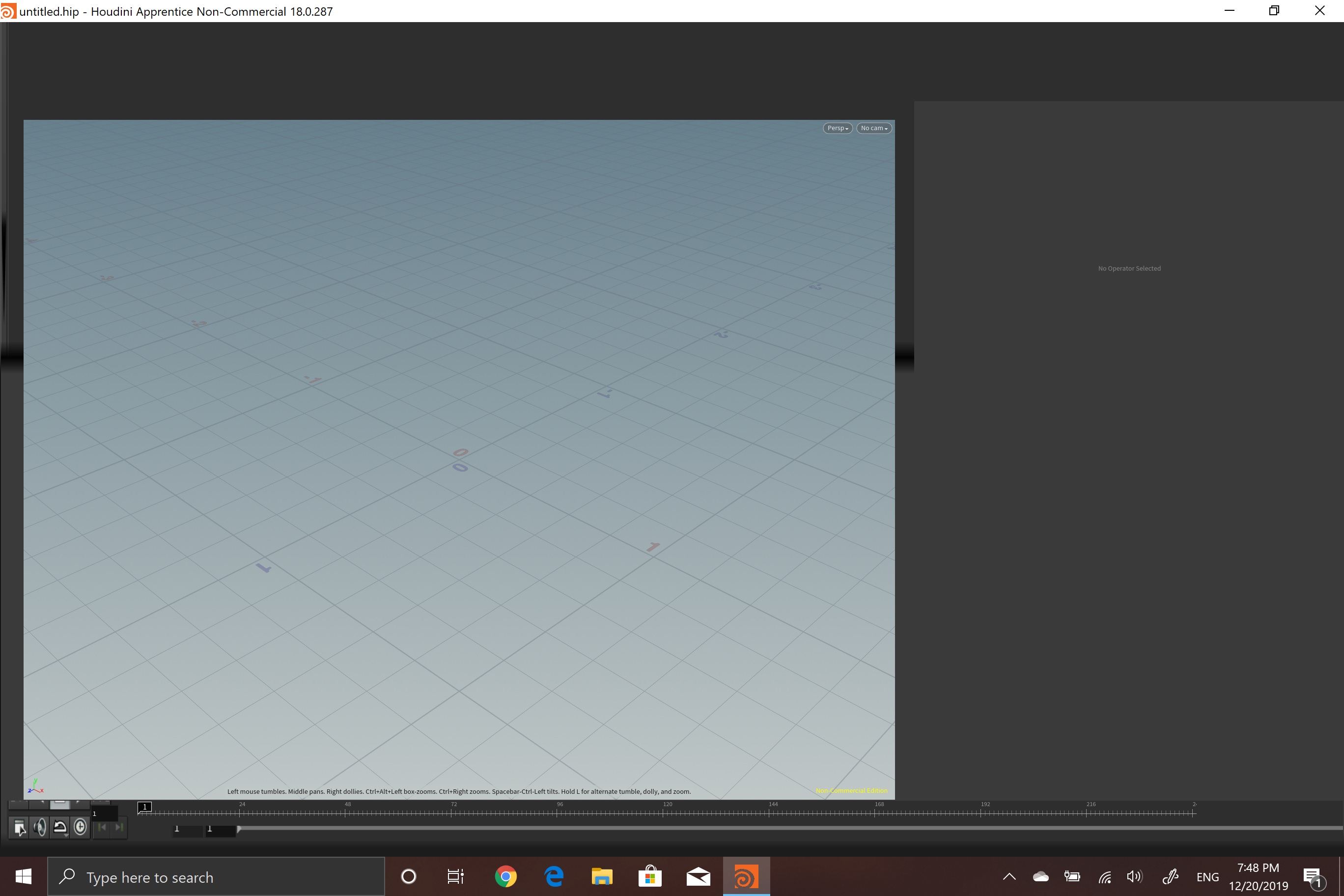Viewport: 1344px width, 896px height.
Task: Click the Houdini logo in title bar
Action: (x=8, y=11)
